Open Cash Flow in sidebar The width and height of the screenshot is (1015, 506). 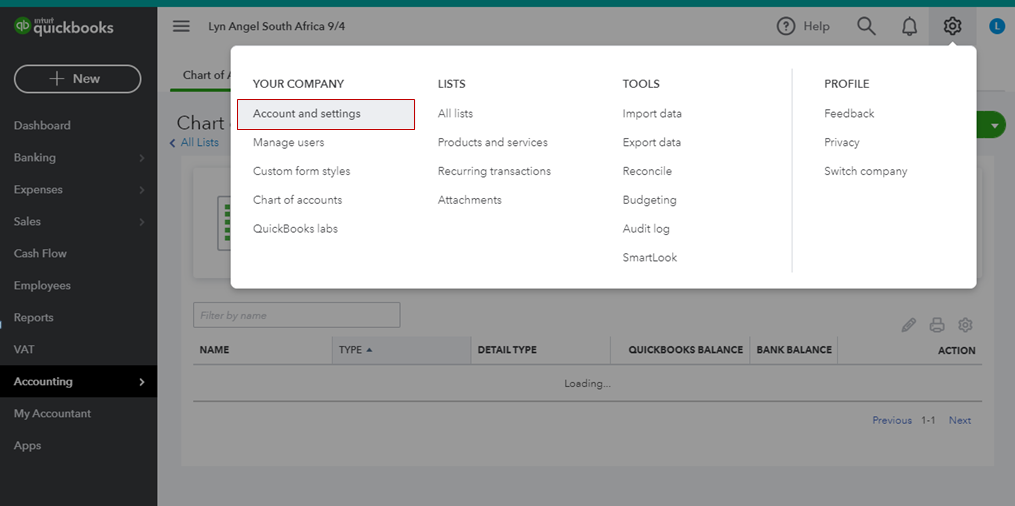tap(40, 254)
